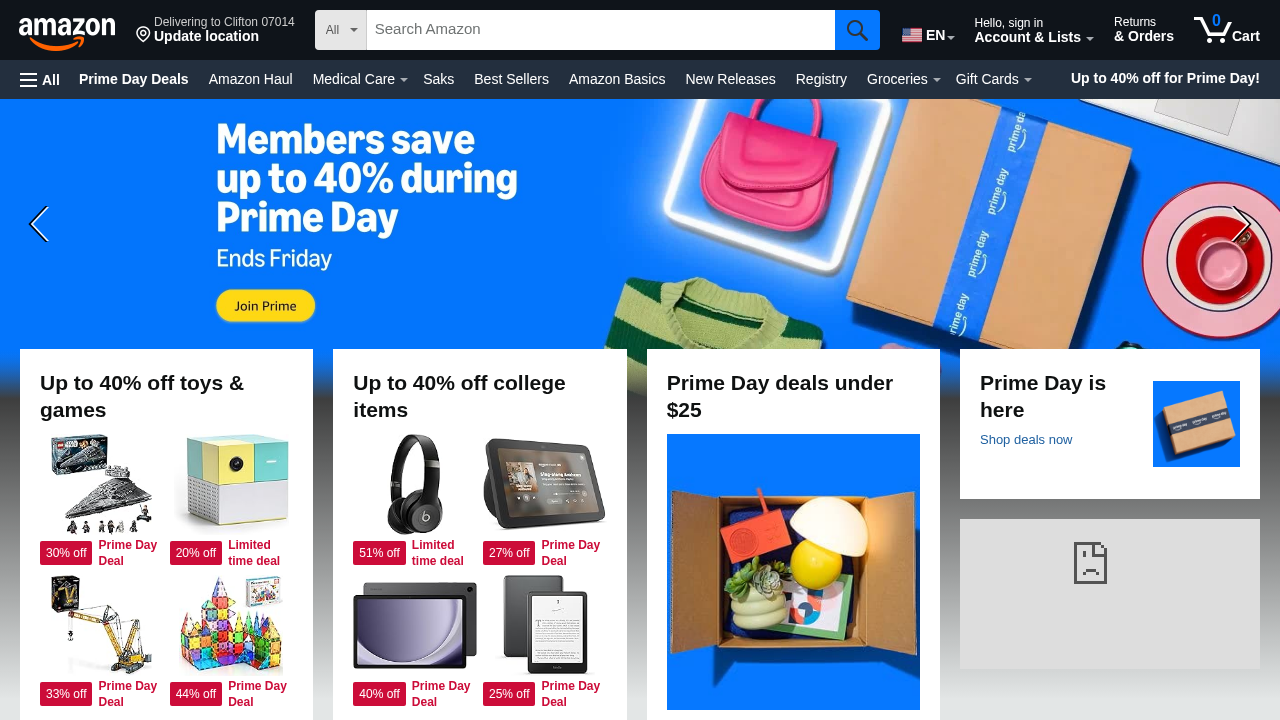Expand the Medical Care menu
Screen dimensions: 1280x720
[360, 79]
